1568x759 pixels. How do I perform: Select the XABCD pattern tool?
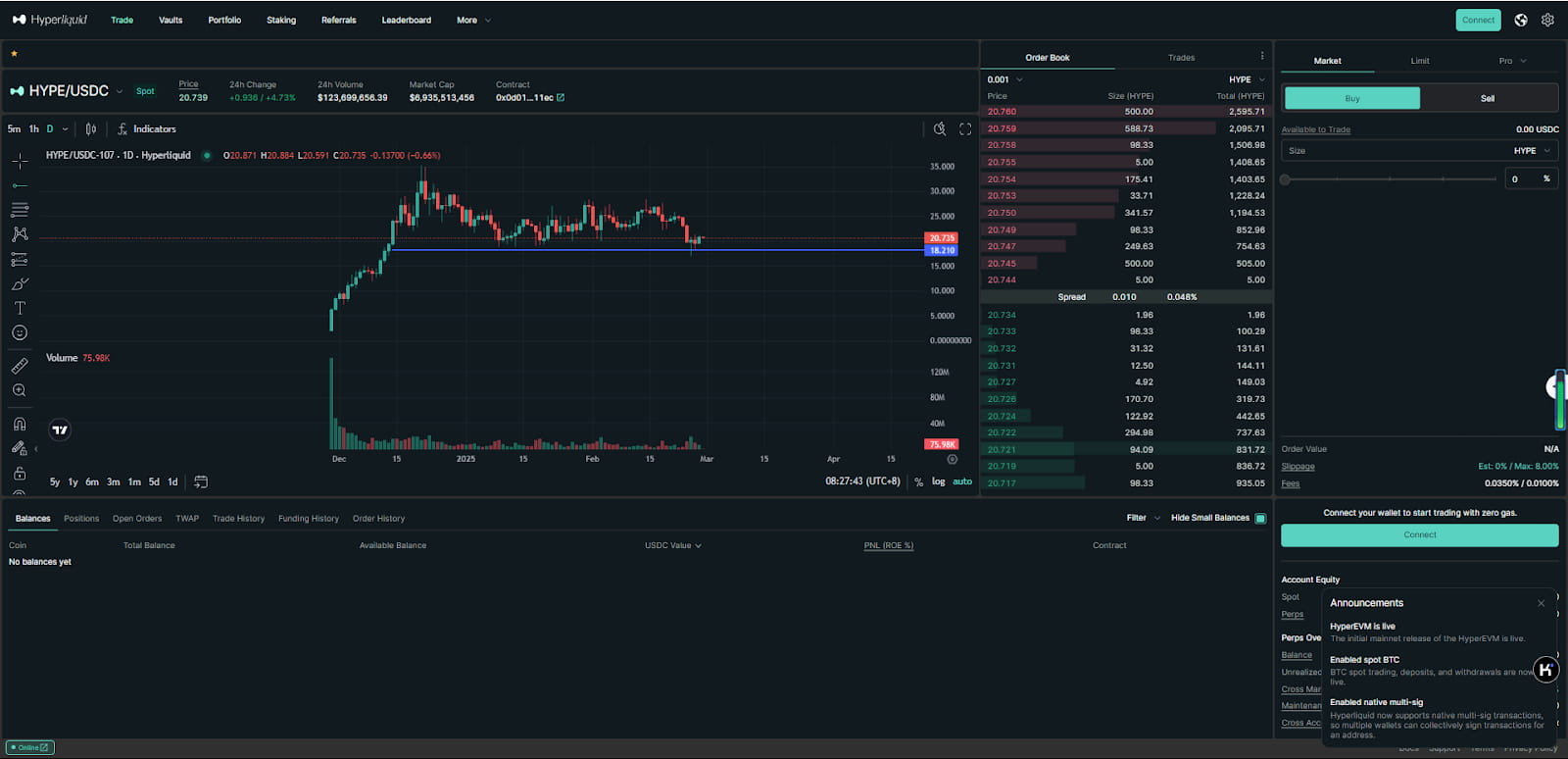click(x=20, y=234)
